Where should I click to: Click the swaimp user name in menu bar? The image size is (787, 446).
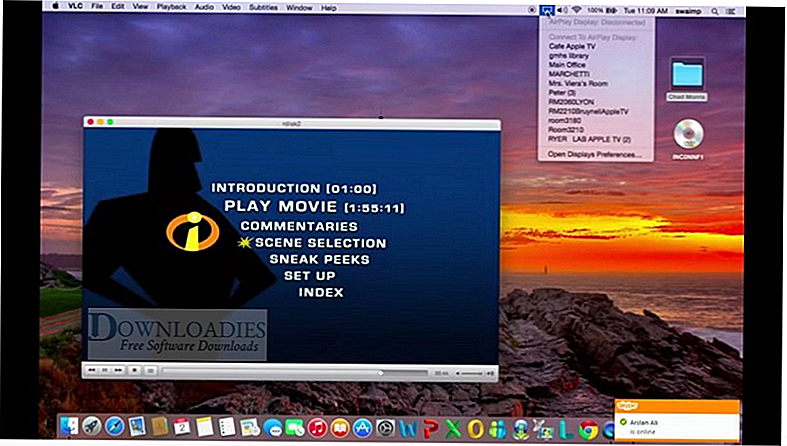(x=688, y=11)
